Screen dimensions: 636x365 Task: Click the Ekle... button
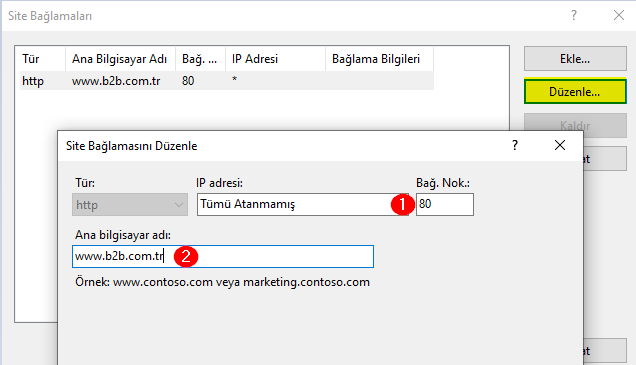[575, 59]
